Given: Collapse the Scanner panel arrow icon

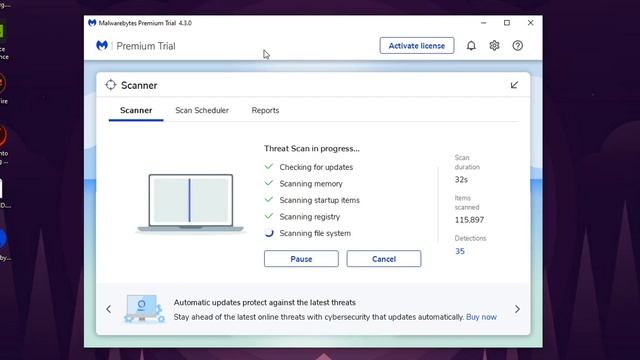Looking at the screenshot, I should pos(514,85).
